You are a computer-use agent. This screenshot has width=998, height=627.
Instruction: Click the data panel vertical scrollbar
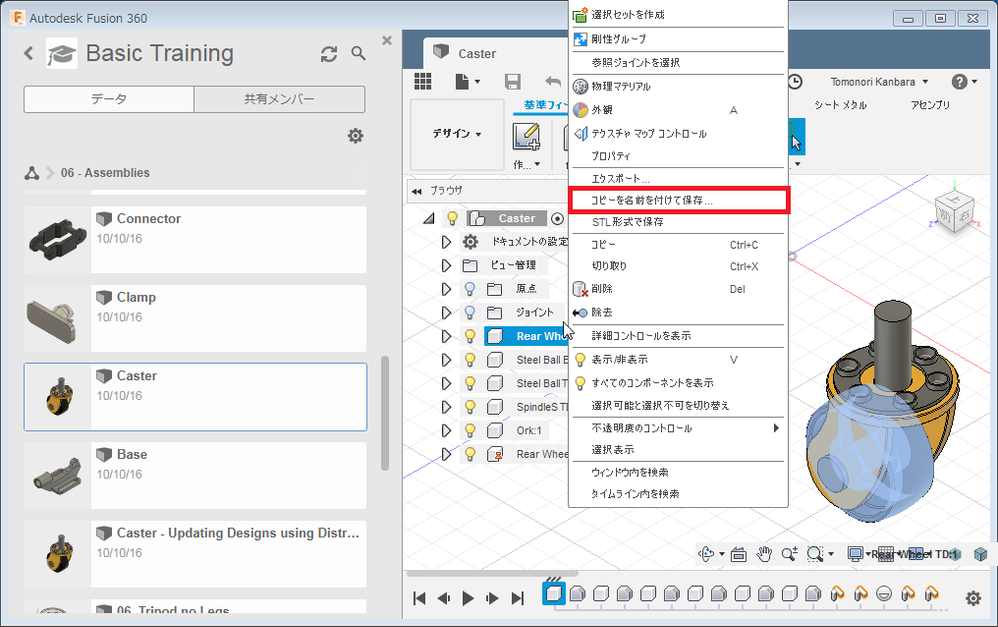[x=384, y=412]
